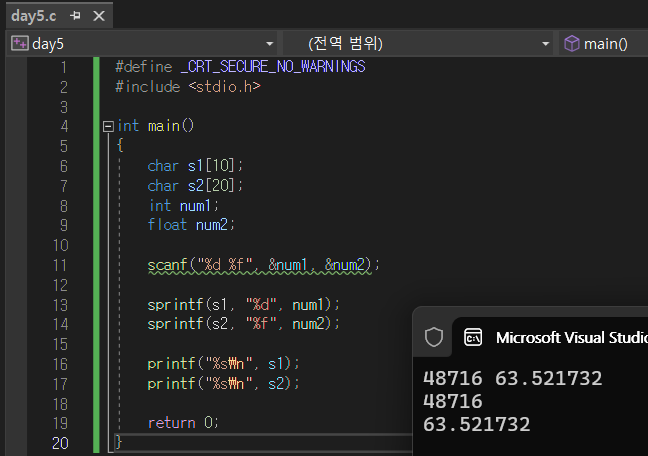
Task: Open the main() member dropdown
Action: click(x=605, y=43)
